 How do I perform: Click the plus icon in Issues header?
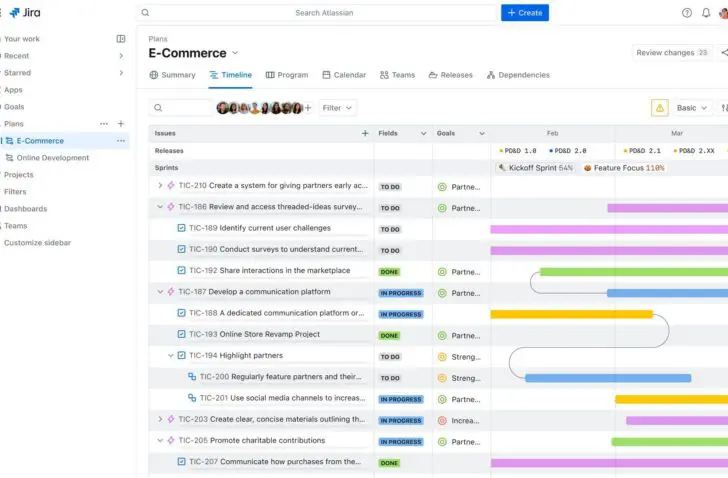coord(365,133)
